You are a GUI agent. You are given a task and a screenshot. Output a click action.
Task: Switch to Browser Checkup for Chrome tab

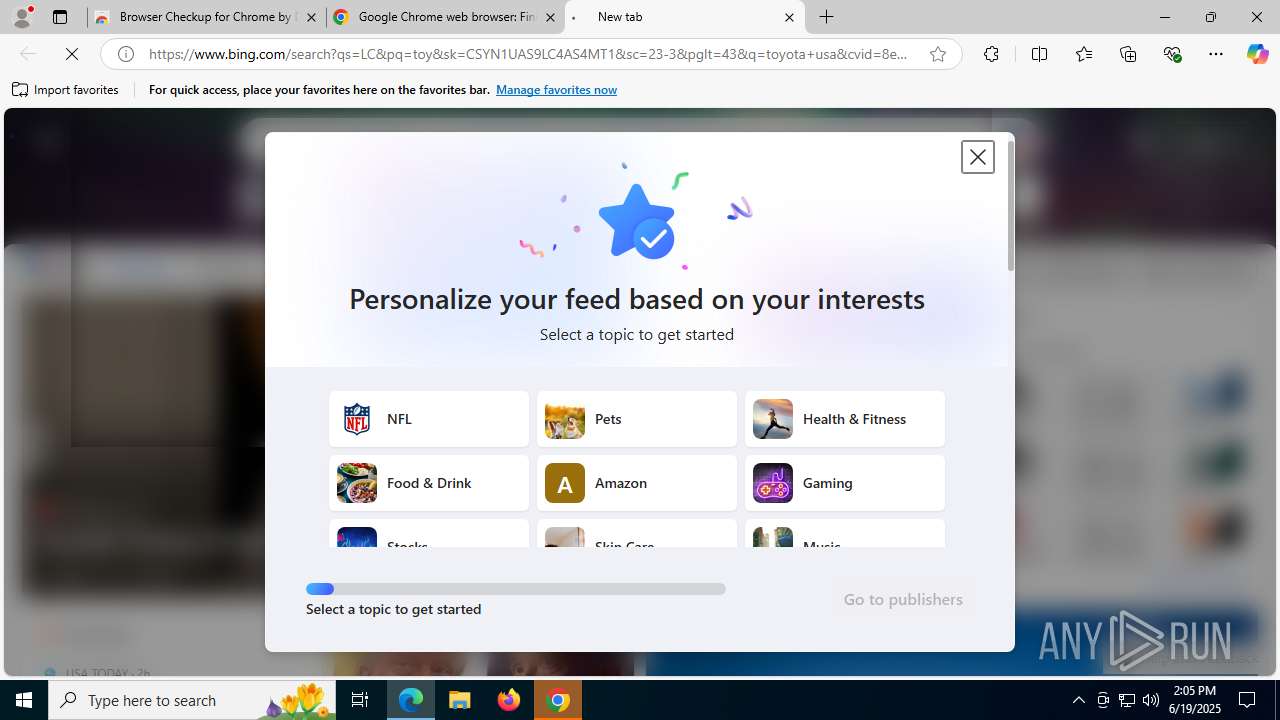[206, 17]
